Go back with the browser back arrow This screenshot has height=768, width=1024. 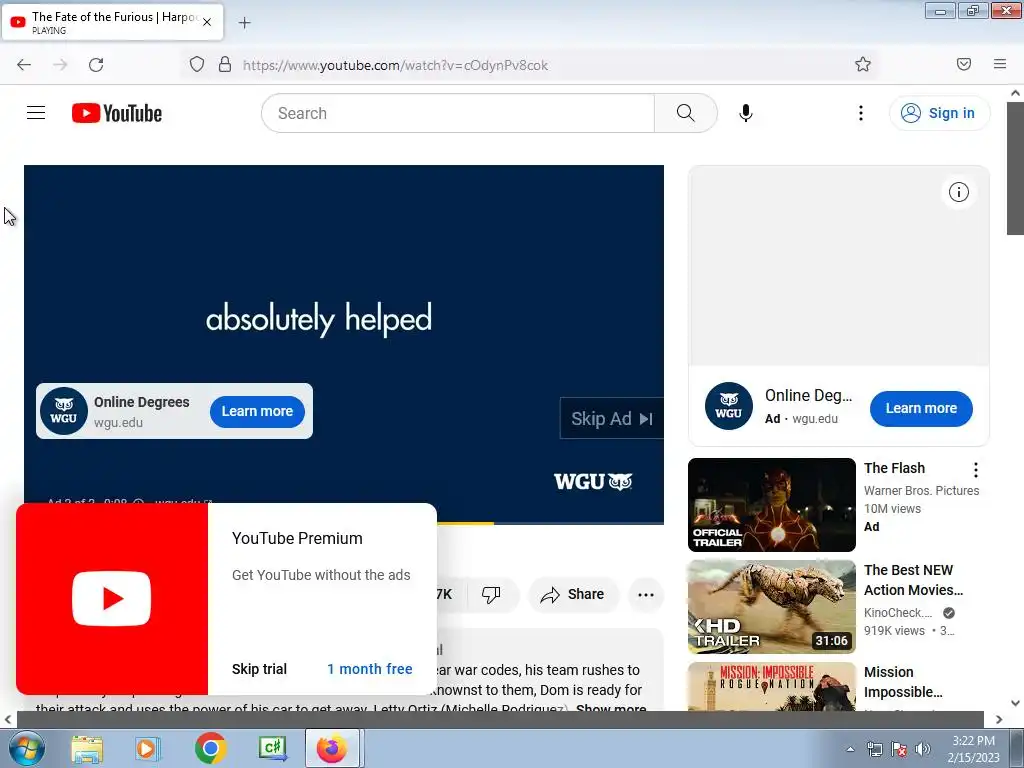(x=24, y=65)
